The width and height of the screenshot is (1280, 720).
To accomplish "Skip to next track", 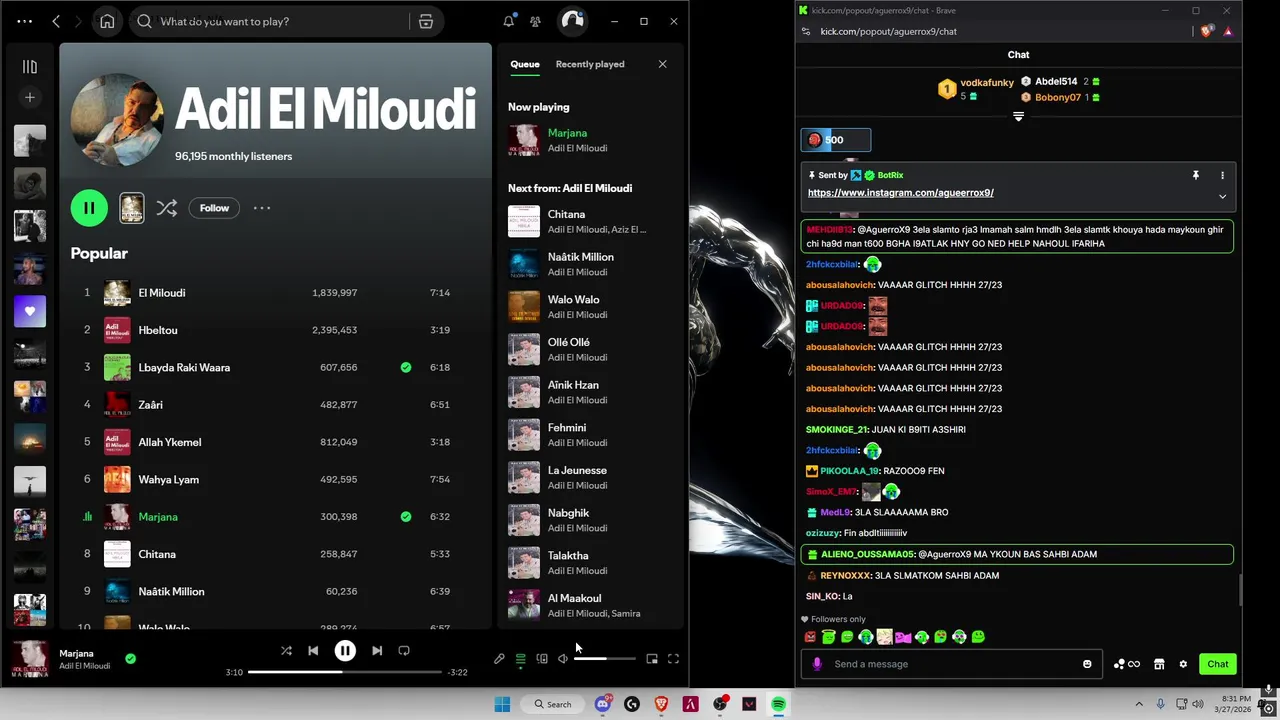I will [x=377, y=651].
